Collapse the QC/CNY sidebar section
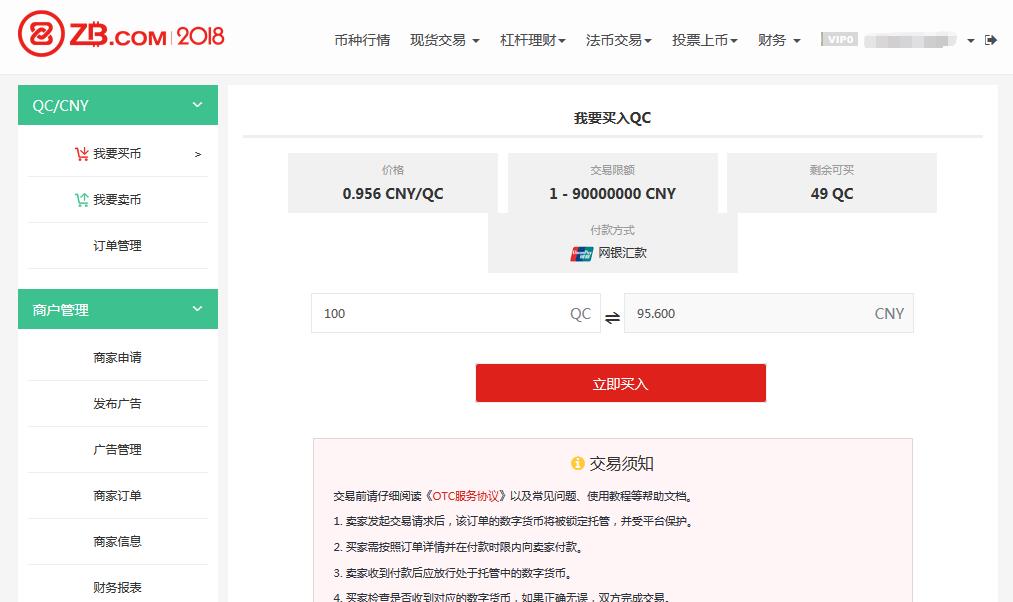The height and width of the screenshot is (602, 1013). (x=118, y=105)
